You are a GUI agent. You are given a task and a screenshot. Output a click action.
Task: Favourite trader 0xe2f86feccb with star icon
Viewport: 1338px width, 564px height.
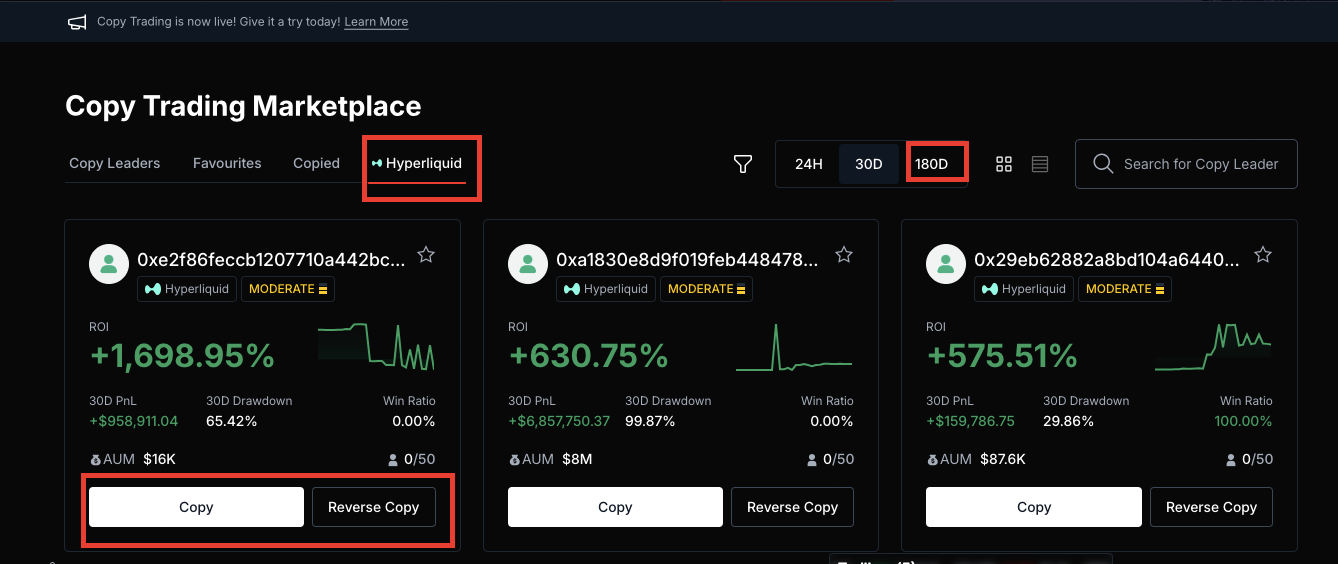426,255
